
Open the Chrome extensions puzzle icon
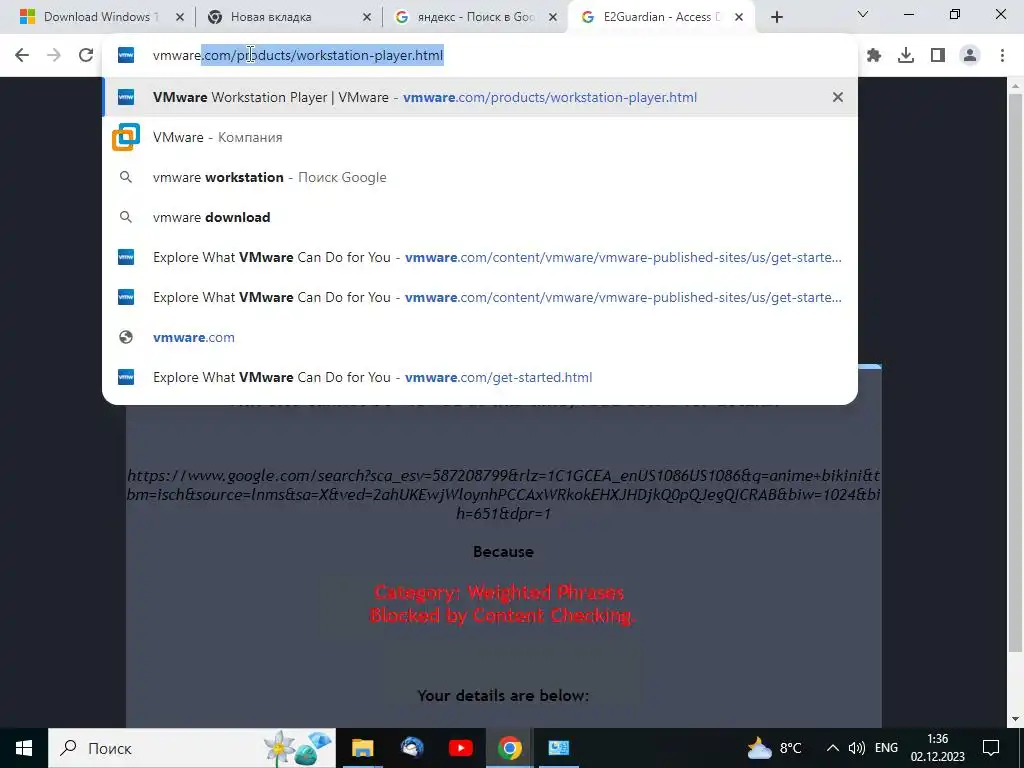[874, 56]
